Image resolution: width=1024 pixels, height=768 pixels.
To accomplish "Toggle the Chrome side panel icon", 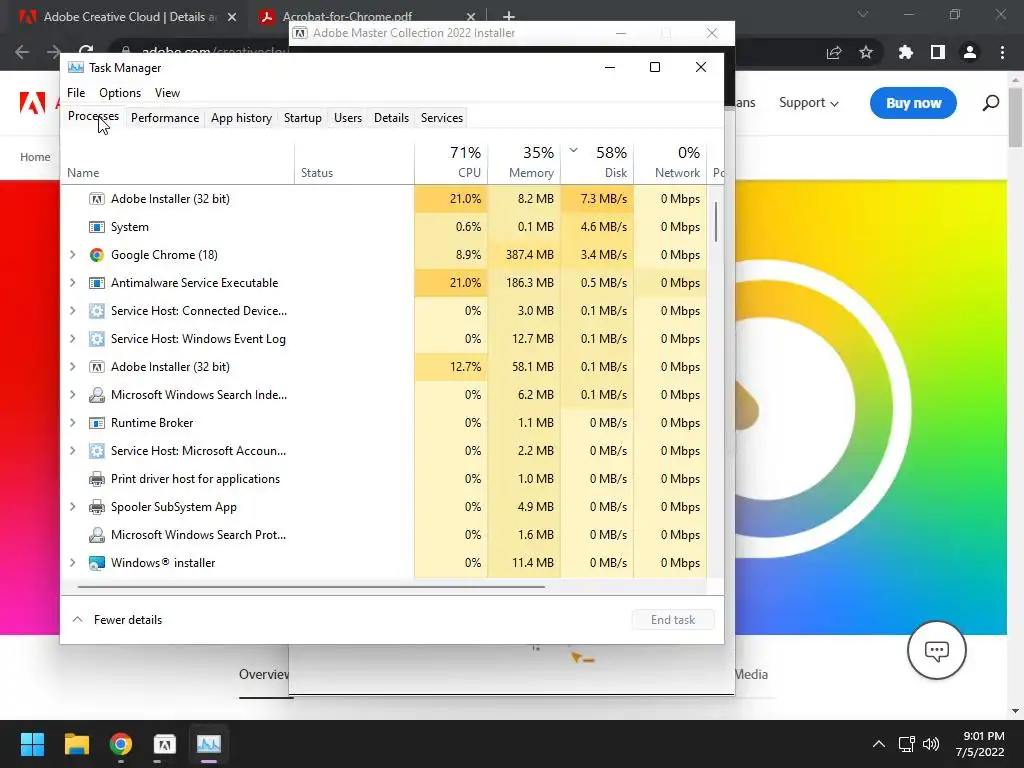I will point(938,52).
